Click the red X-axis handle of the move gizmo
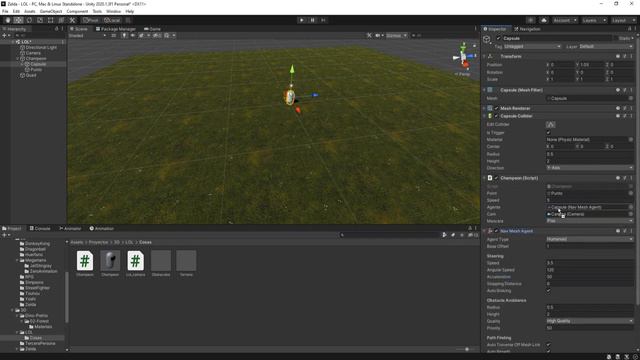The image size is (640, 360). [x=298, y=110]
